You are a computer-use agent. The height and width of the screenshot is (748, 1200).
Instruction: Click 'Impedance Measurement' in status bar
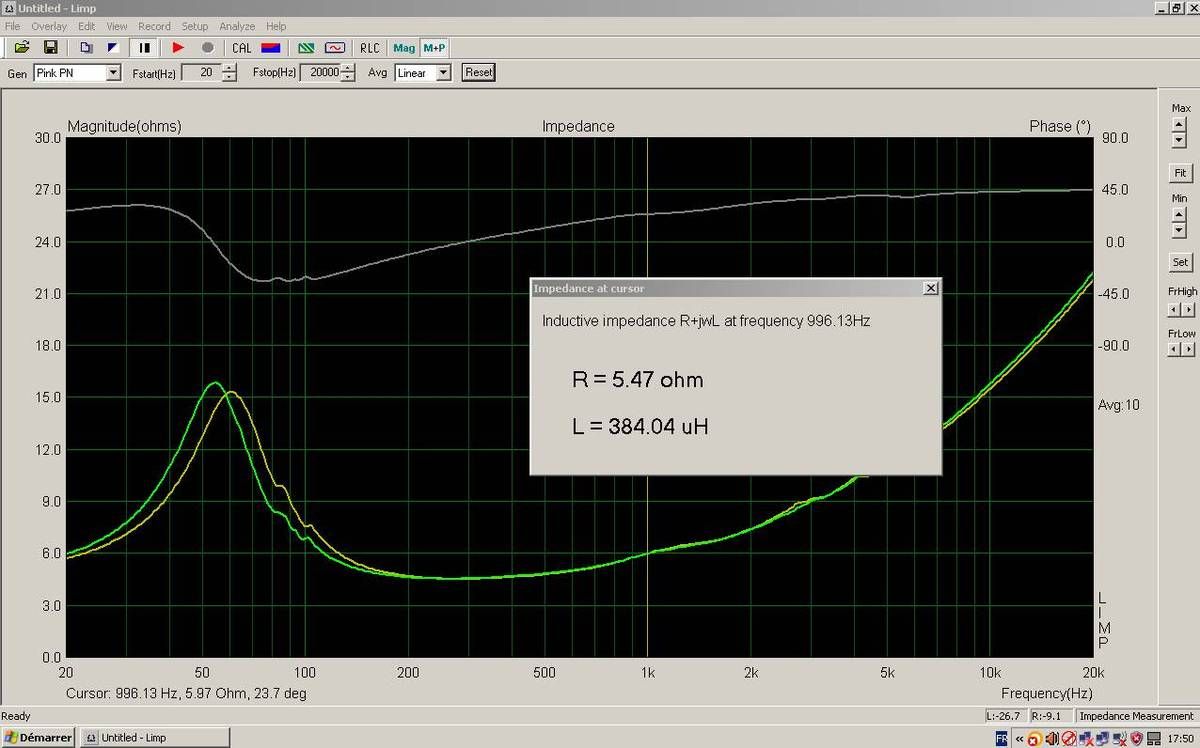point(1137,716)
